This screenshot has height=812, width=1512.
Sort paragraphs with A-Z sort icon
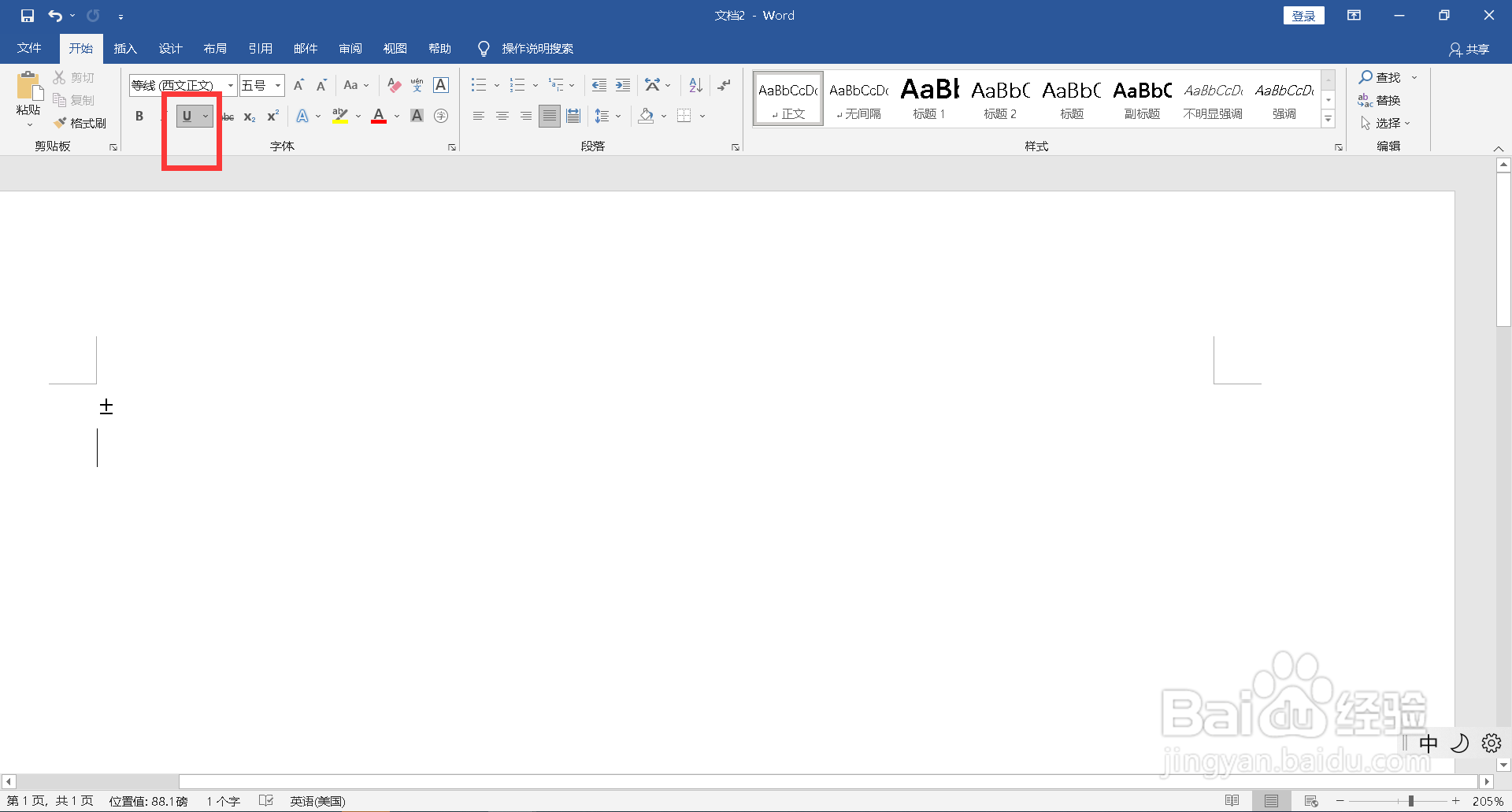coord(695,85)
